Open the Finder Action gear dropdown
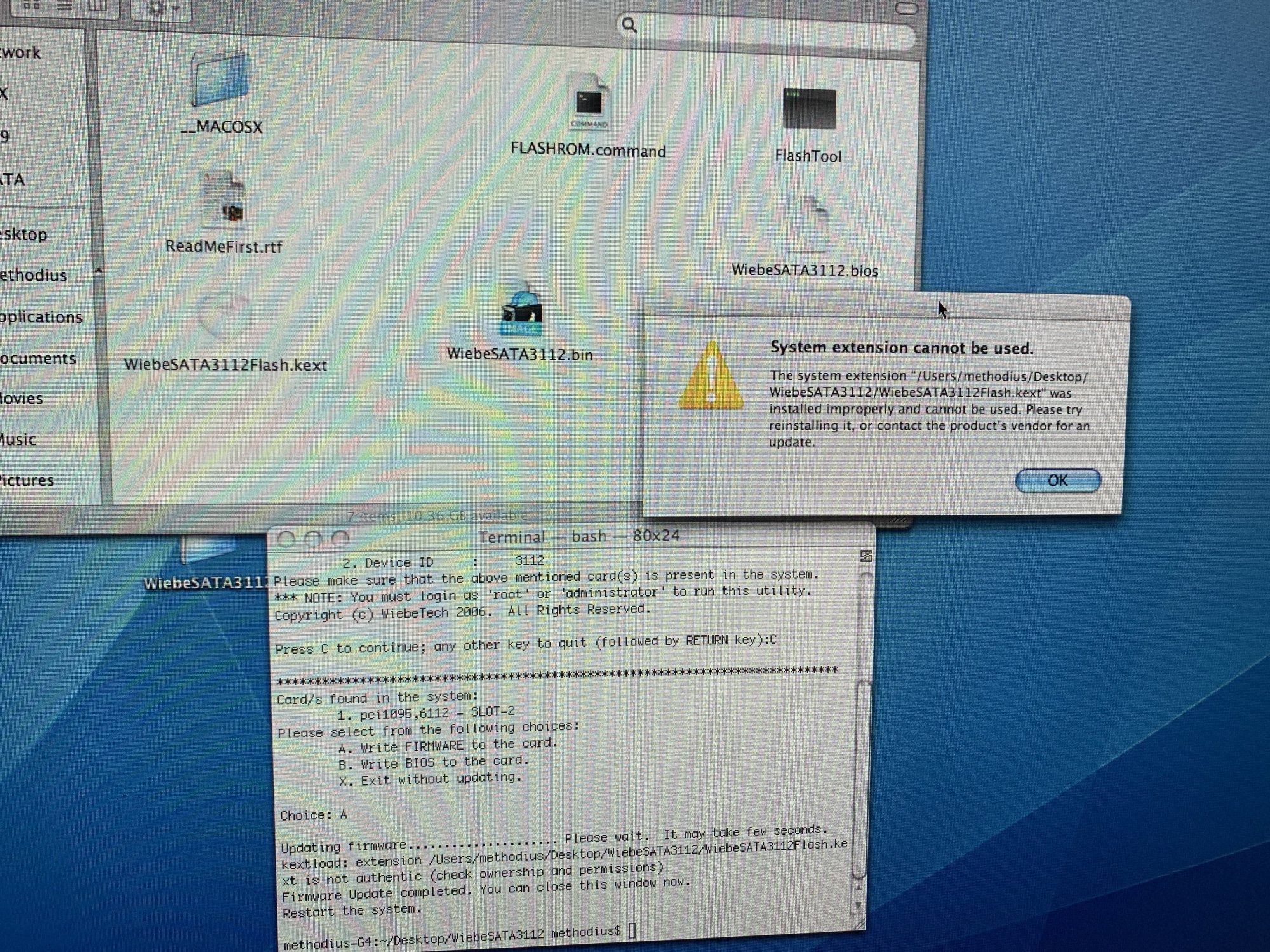1270x952 pixels. click(x=161, y=8)
